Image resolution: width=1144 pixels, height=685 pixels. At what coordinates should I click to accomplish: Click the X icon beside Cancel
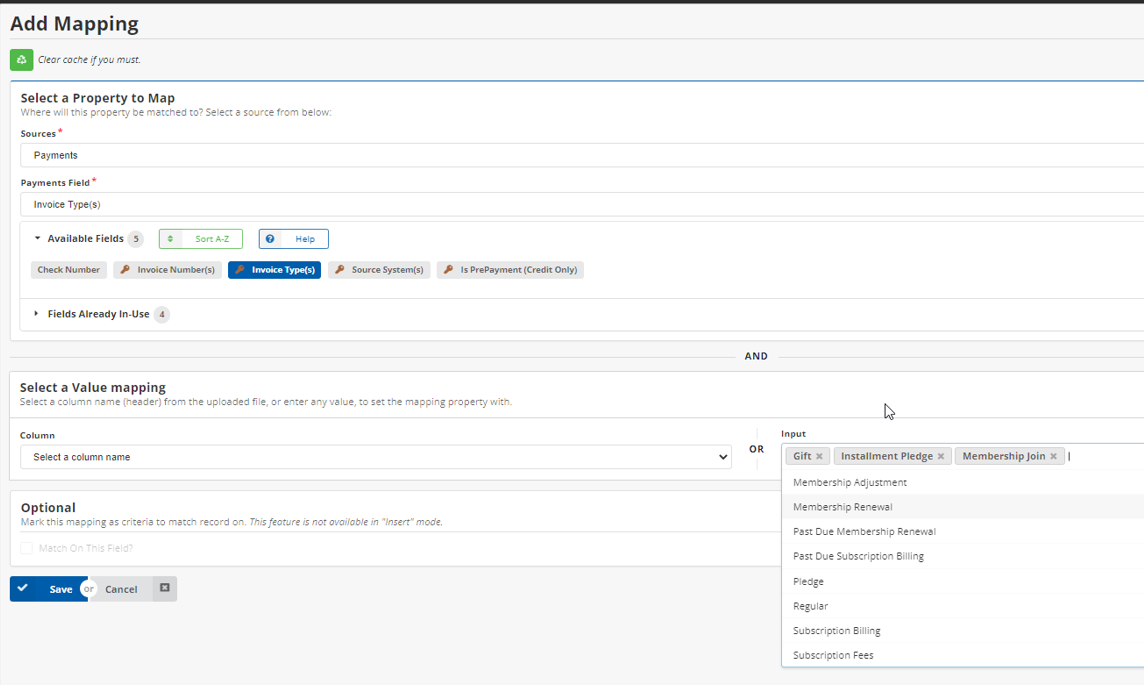[165, 589]
